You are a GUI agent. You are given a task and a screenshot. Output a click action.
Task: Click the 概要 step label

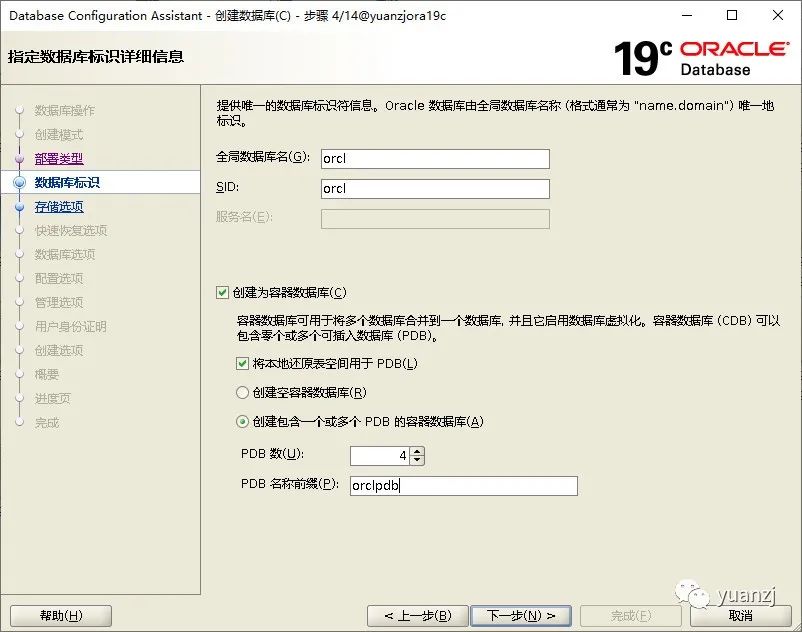[47, 375]
